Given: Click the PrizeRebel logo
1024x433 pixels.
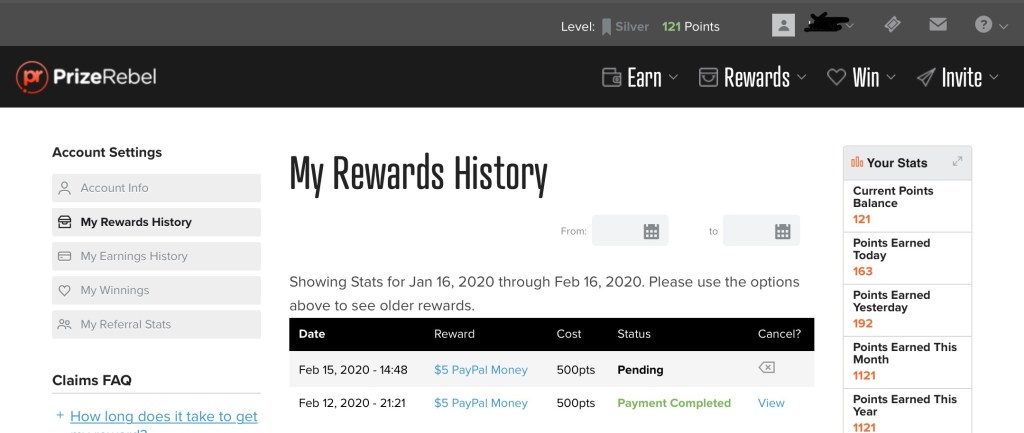Looking at the screenshot, I should (86, 77).
